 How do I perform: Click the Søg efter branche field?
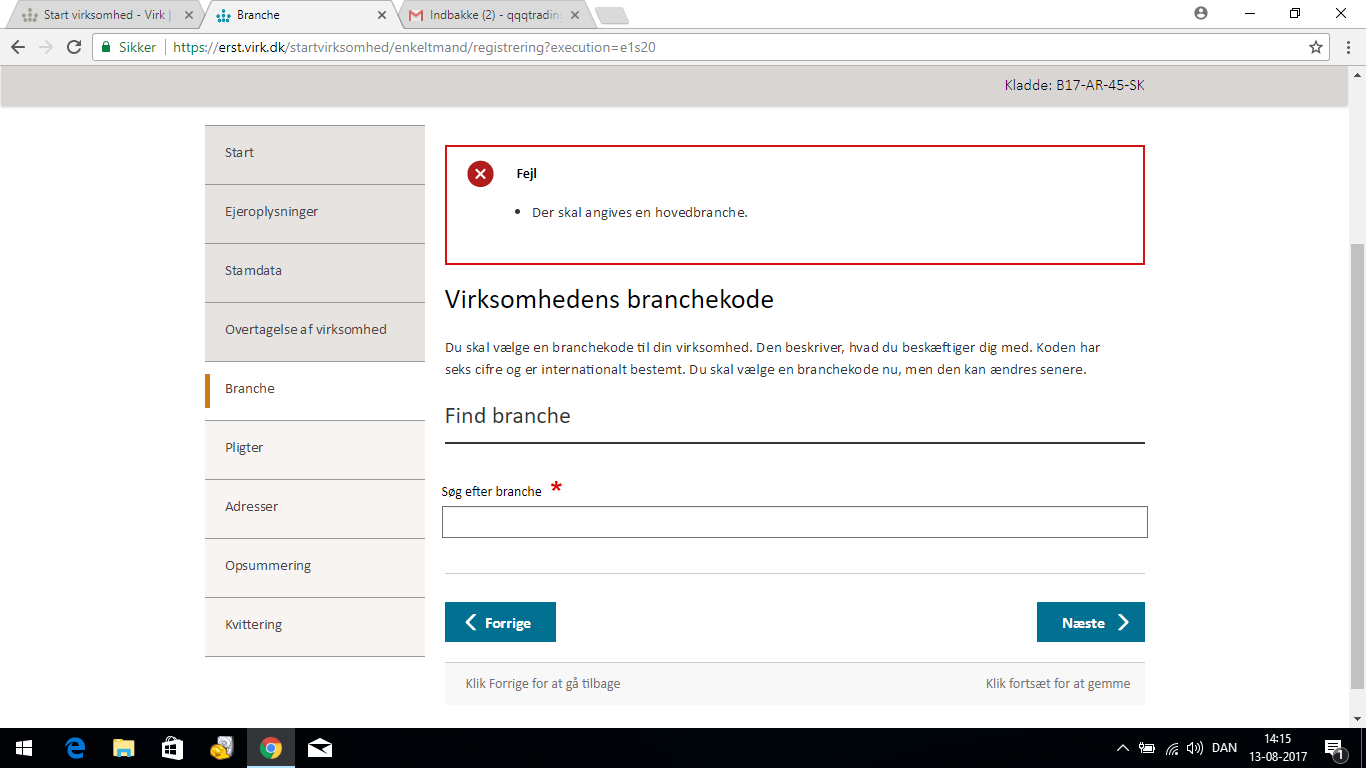(x=794, y=522)
